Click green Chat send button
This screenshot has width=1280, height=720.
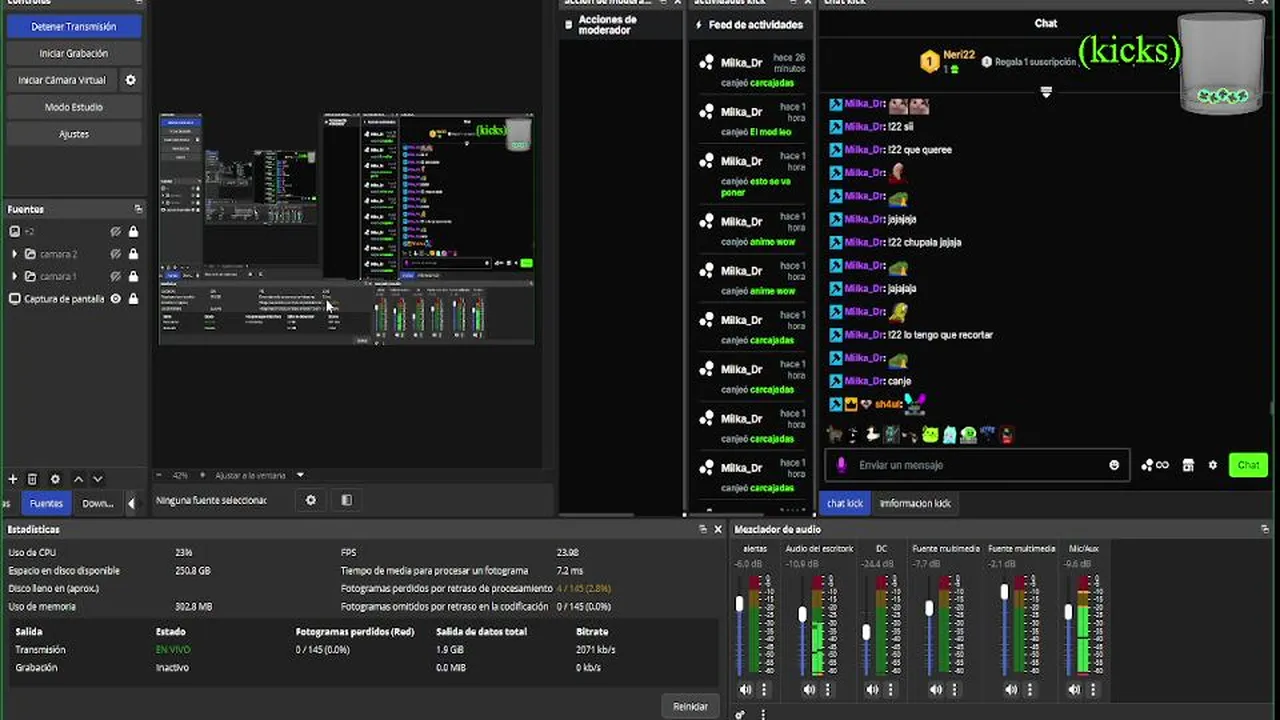tap(1248, 465)
